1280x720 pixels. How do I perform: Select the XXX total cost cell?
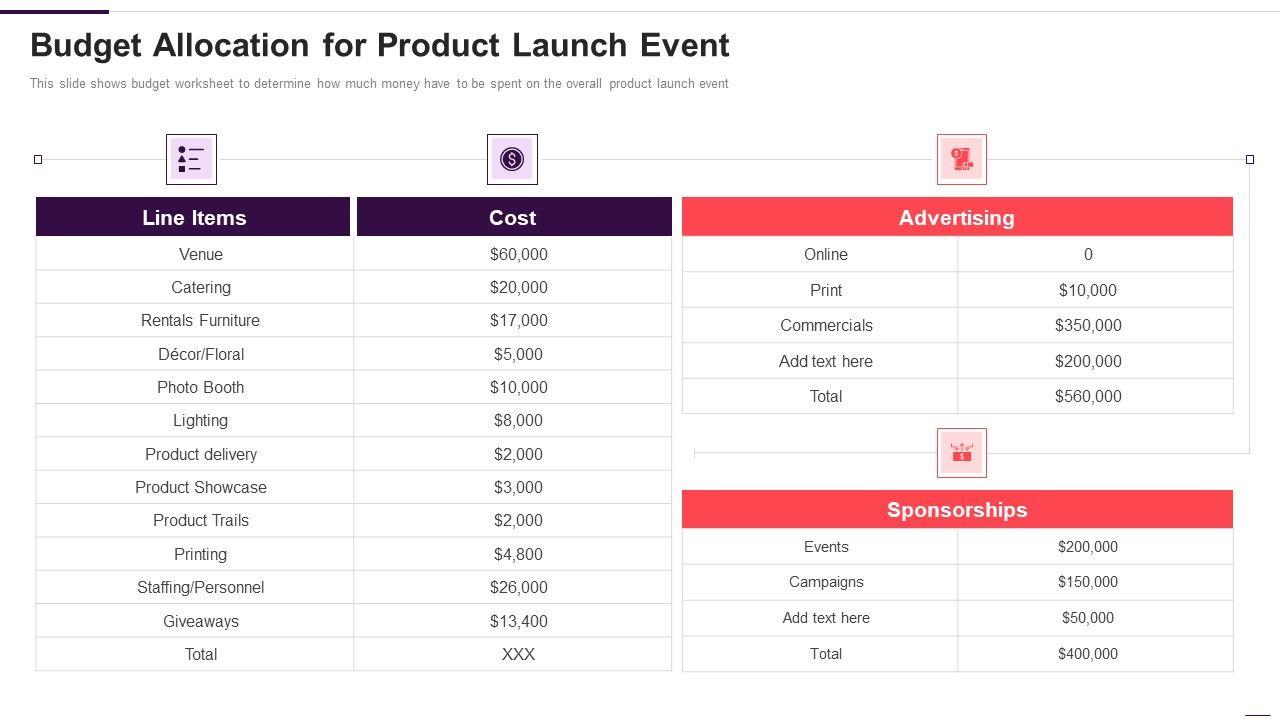pos(518,654)
